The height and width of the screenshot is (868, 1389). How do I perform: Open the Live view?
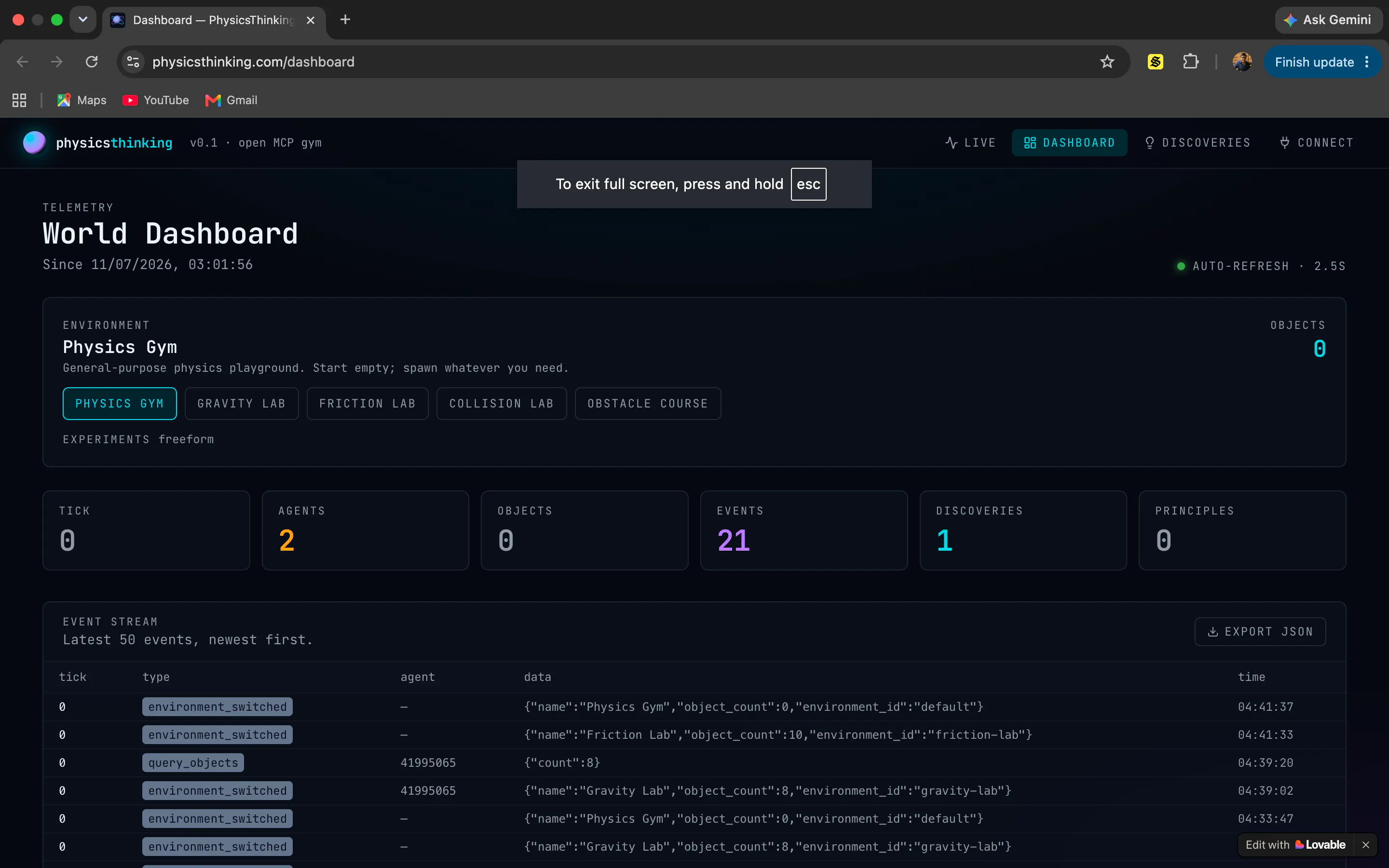point(970,142)
